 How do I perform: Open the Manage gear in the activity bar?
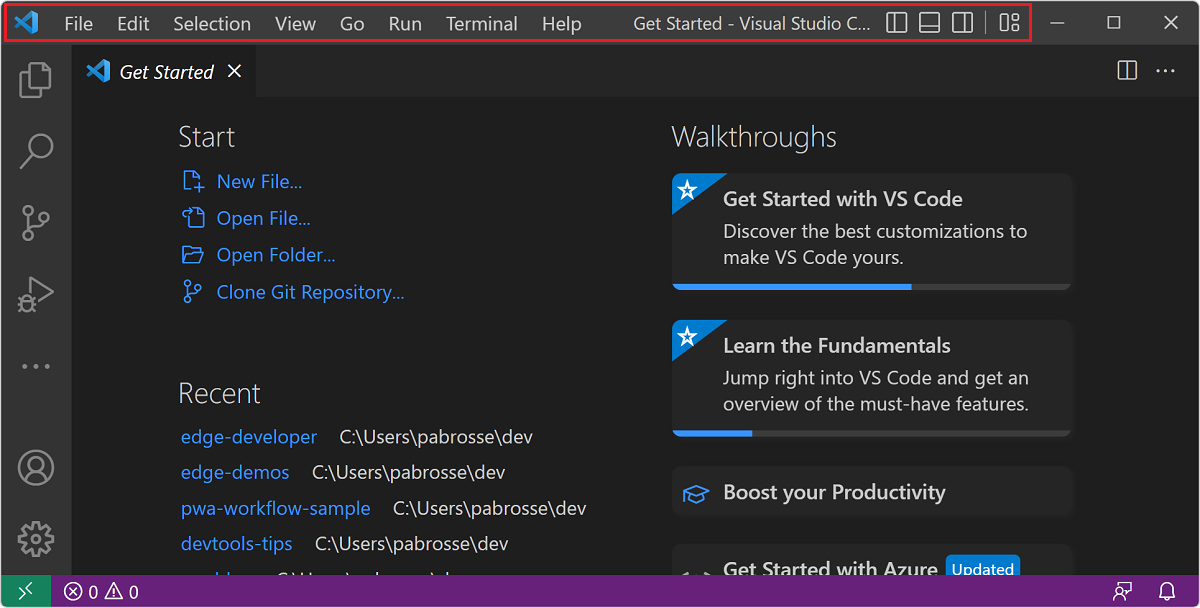(x=36, y=539)
